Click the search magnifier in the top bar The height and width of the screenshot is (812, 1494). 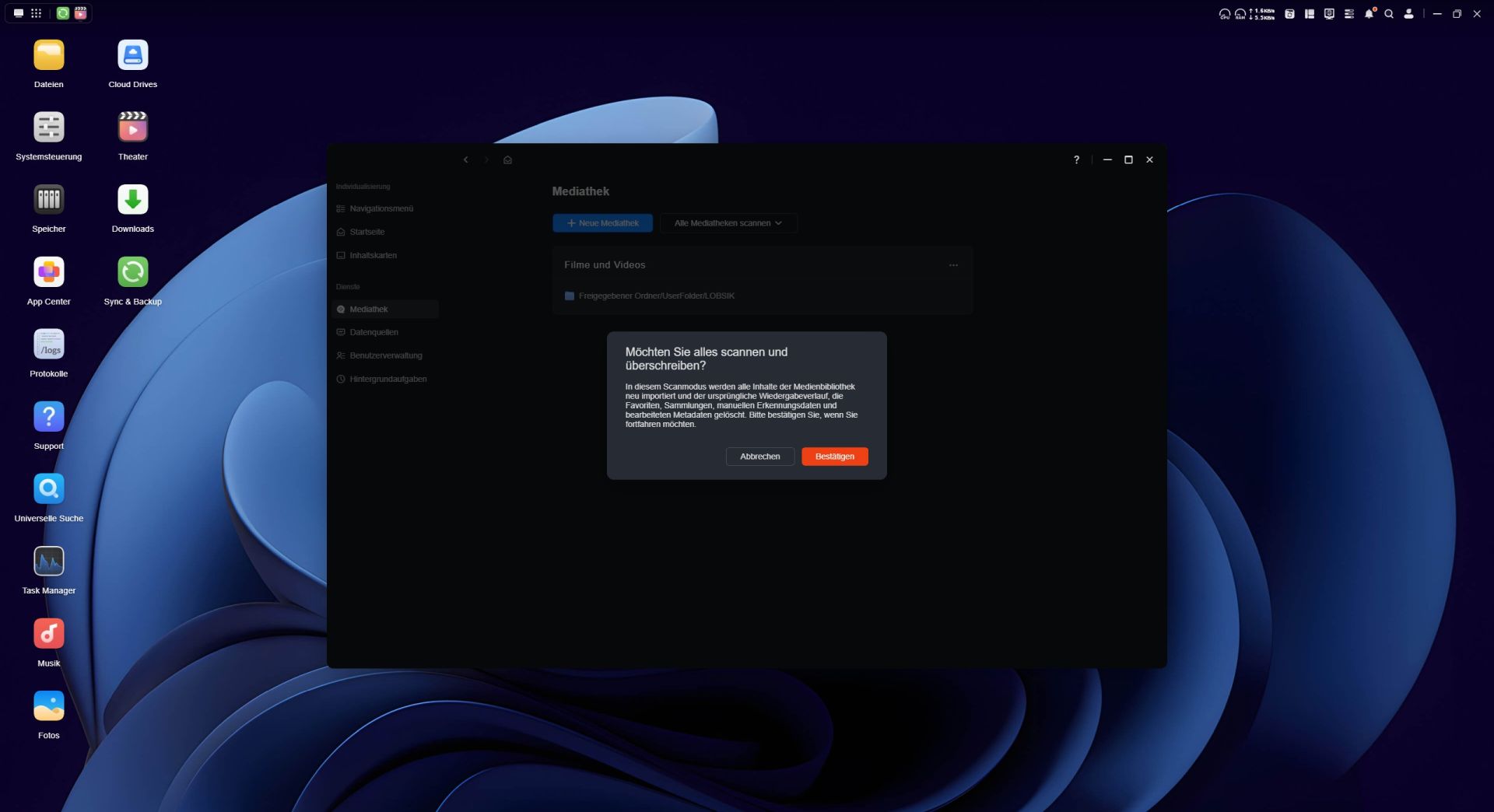1389,14
